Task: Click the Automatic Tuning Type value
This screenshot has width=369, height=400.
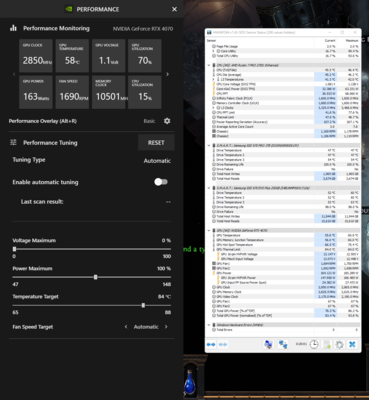Action: tap(157, 161)
